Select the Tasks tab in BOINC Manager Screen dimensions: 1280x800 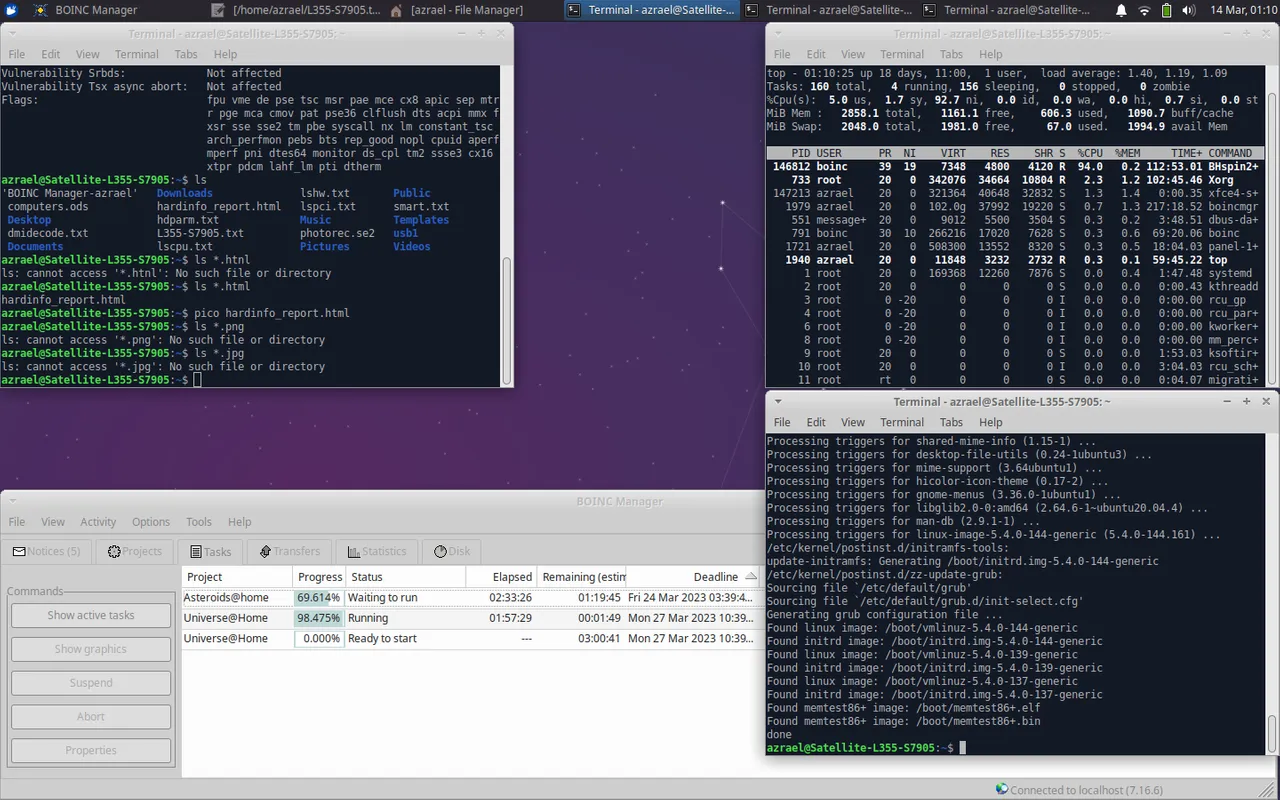[x=210, y=551]
